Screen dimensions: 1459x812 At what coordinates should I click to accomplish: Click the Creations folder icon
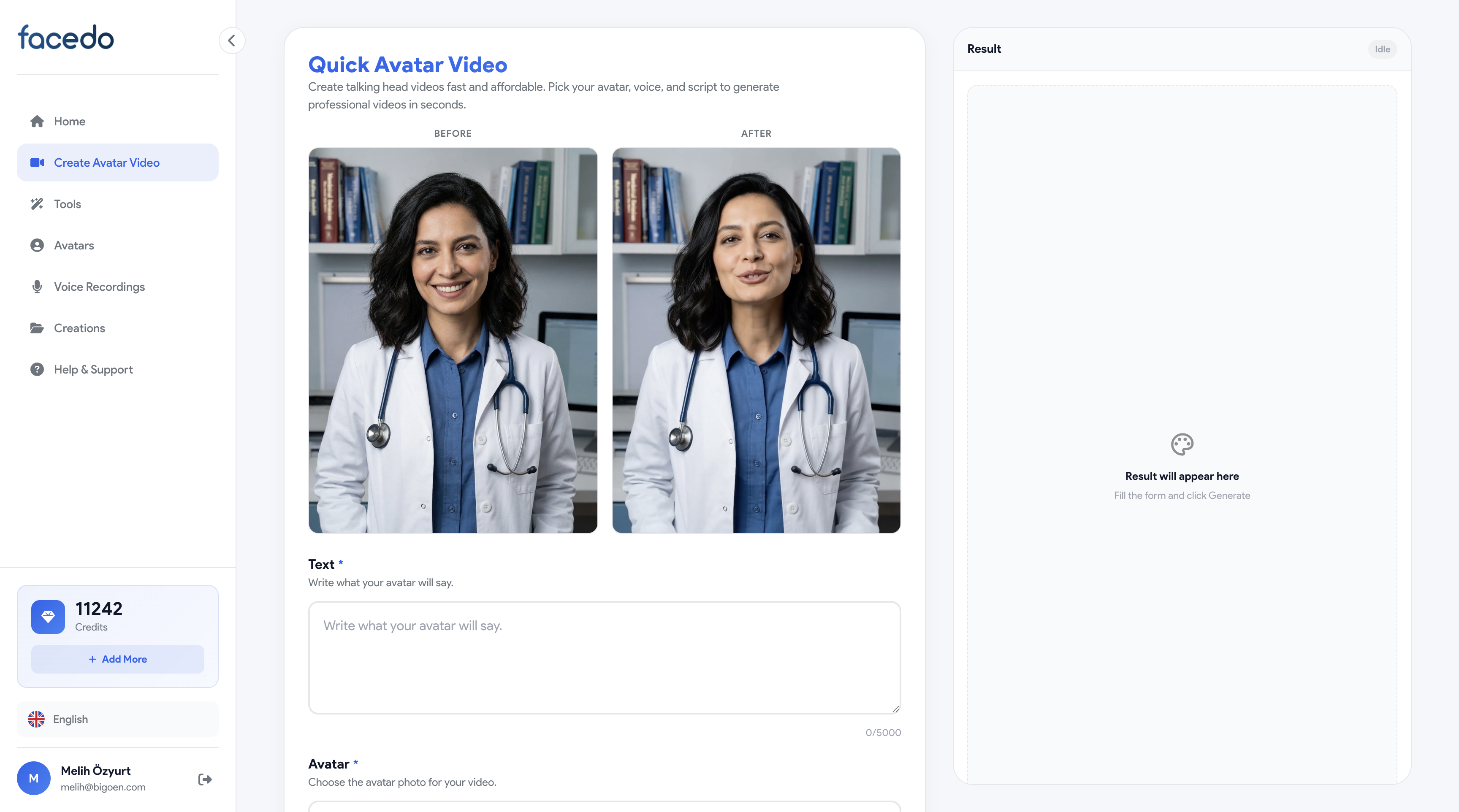tap(37, 328)
